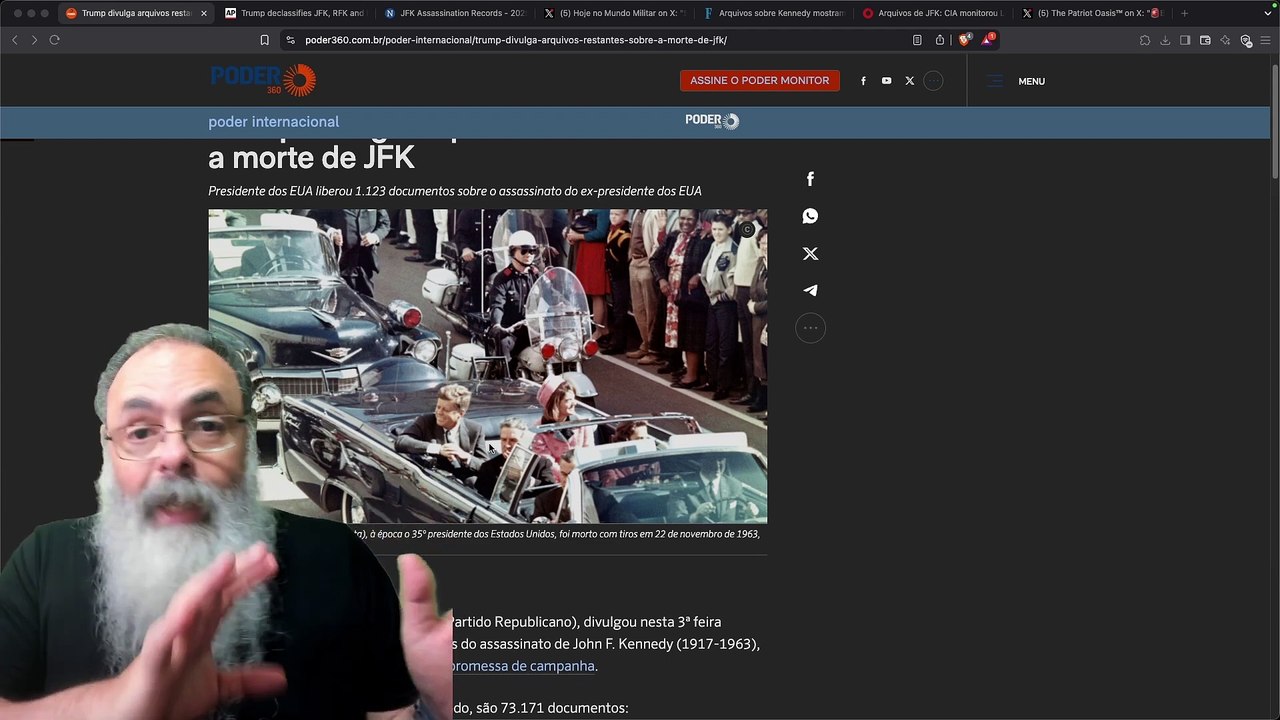Switch to Arquivos de JFK: CIA monitorou tab
1280x720 pixels.
tap(934, 13)
